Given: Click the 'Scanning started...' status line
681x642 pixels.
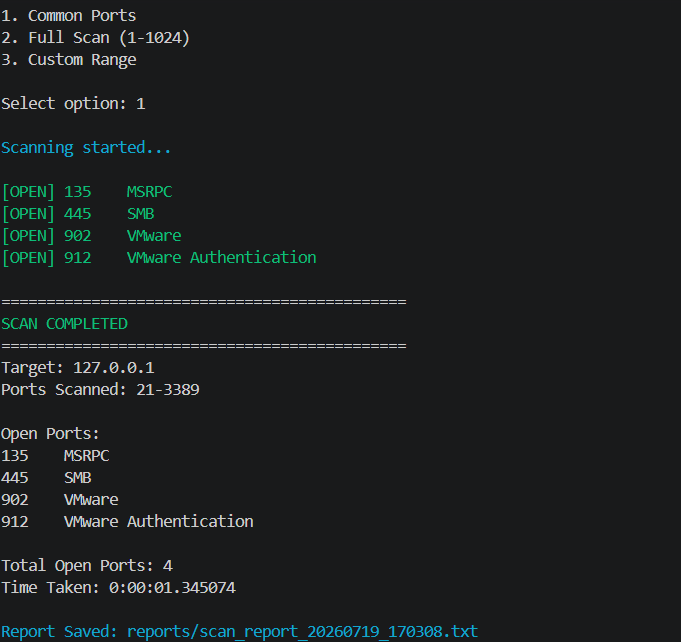Looking at the screenshot, I should point(86,148).
